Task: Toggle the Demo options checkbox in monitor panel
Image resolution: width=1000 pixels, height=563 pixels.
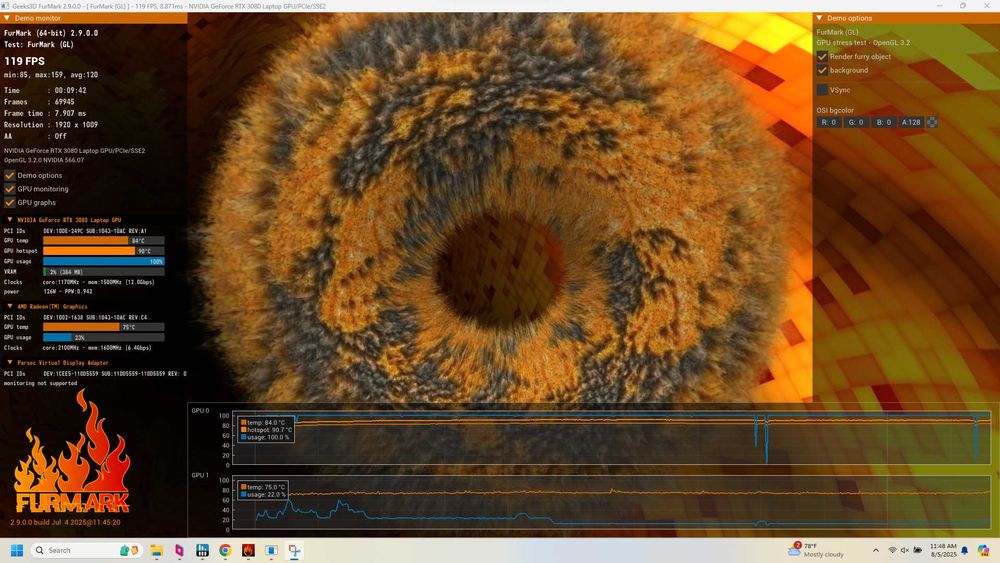Action: click(x=10, y=175)
